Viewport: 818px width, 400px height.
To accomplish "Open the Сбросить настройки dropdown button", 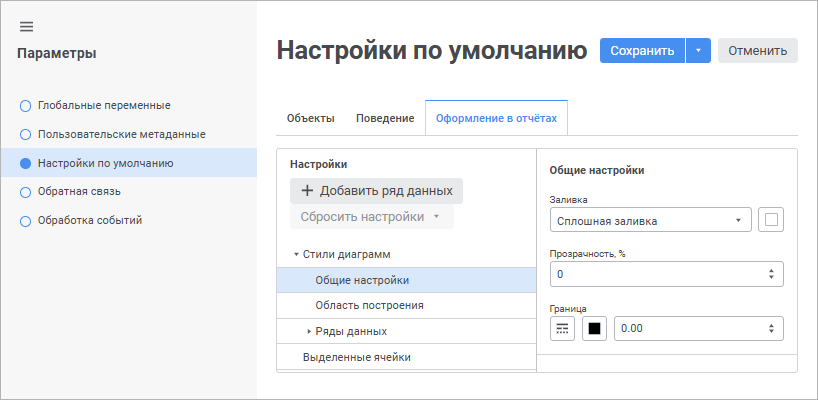I will point(371,217).
